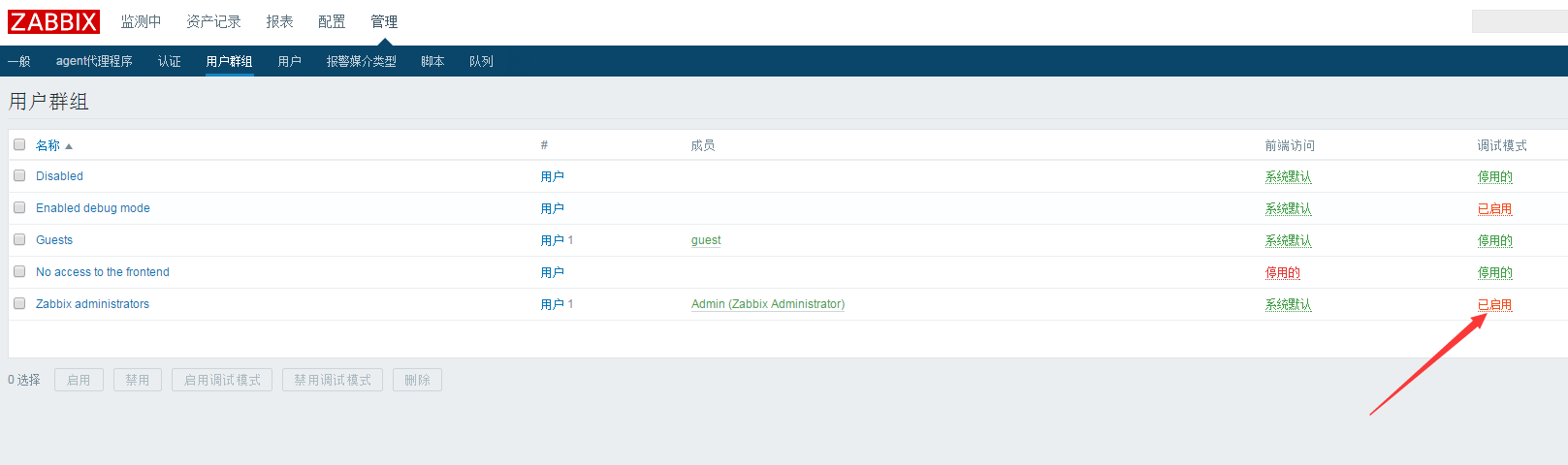Image resolution: width=1568 pixels, height=465 pixels.
Task: Sort by the 名称 column header
Action: (x=48, y=145)
